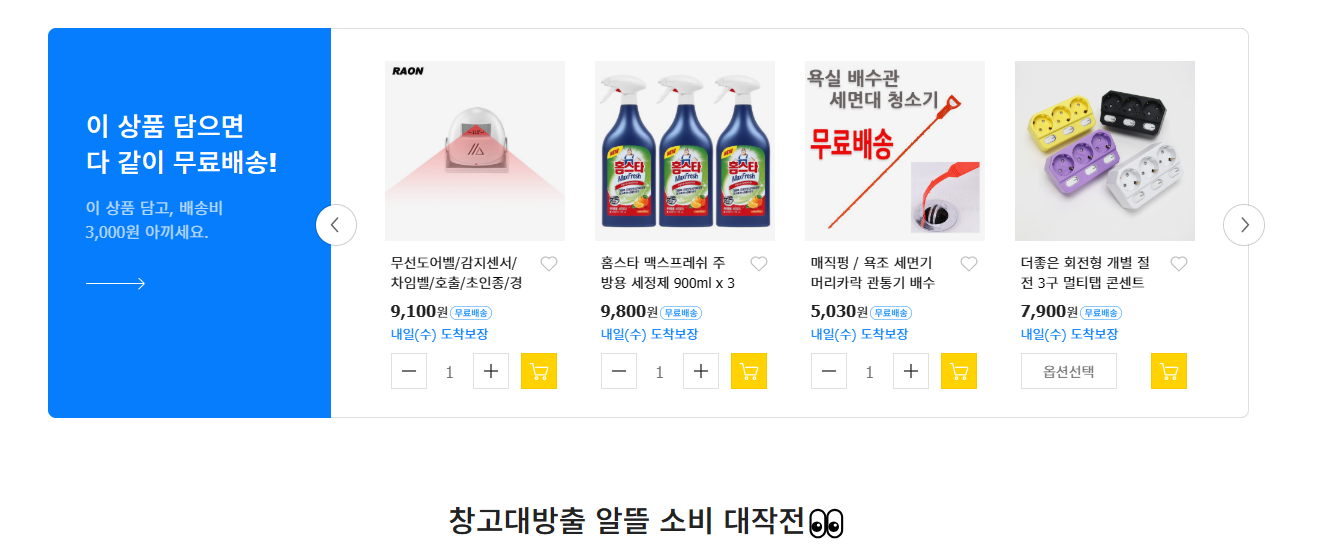Favorite the drain hair cleaner product
The width and height of the screenshot is (1327, 555).
969,264
